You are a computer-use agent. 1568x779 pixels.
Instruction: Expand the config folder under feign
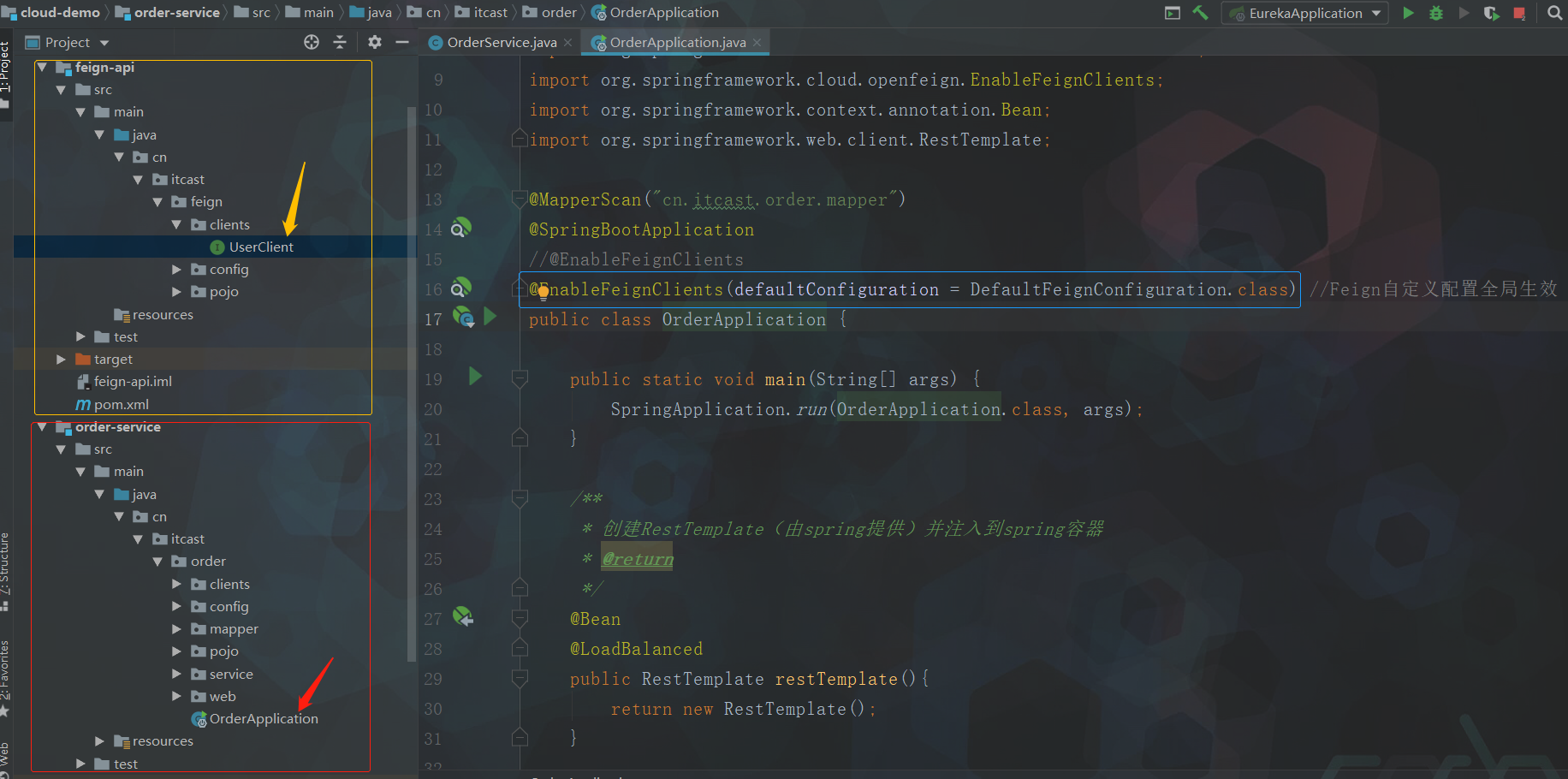[x=176, y=270]
